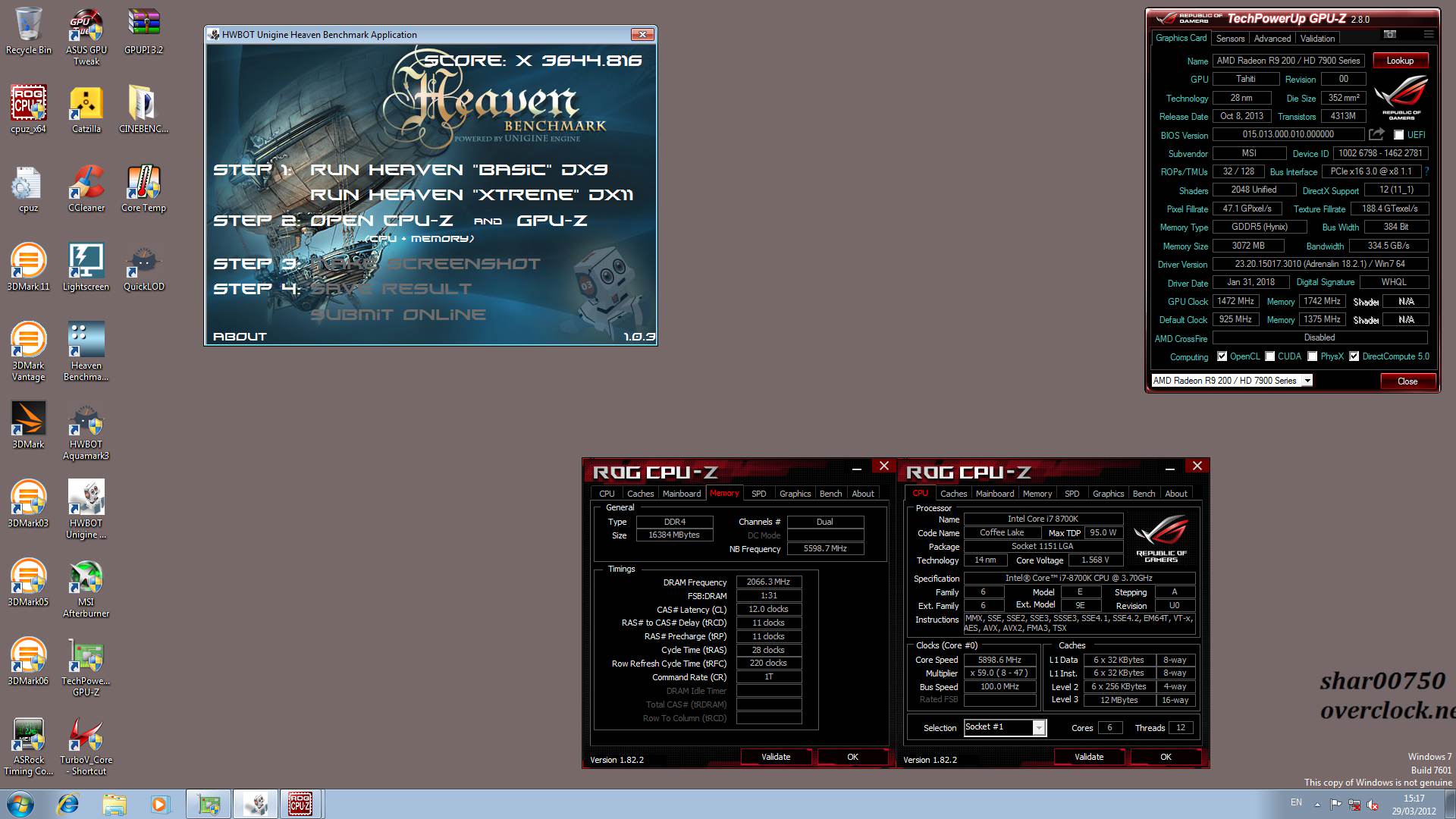The height and width of the screenshot is (819, 1456).
Task: Click Run Heaven "Basic" DX9 in HWBOT Heaven
Action: (459, 170)
